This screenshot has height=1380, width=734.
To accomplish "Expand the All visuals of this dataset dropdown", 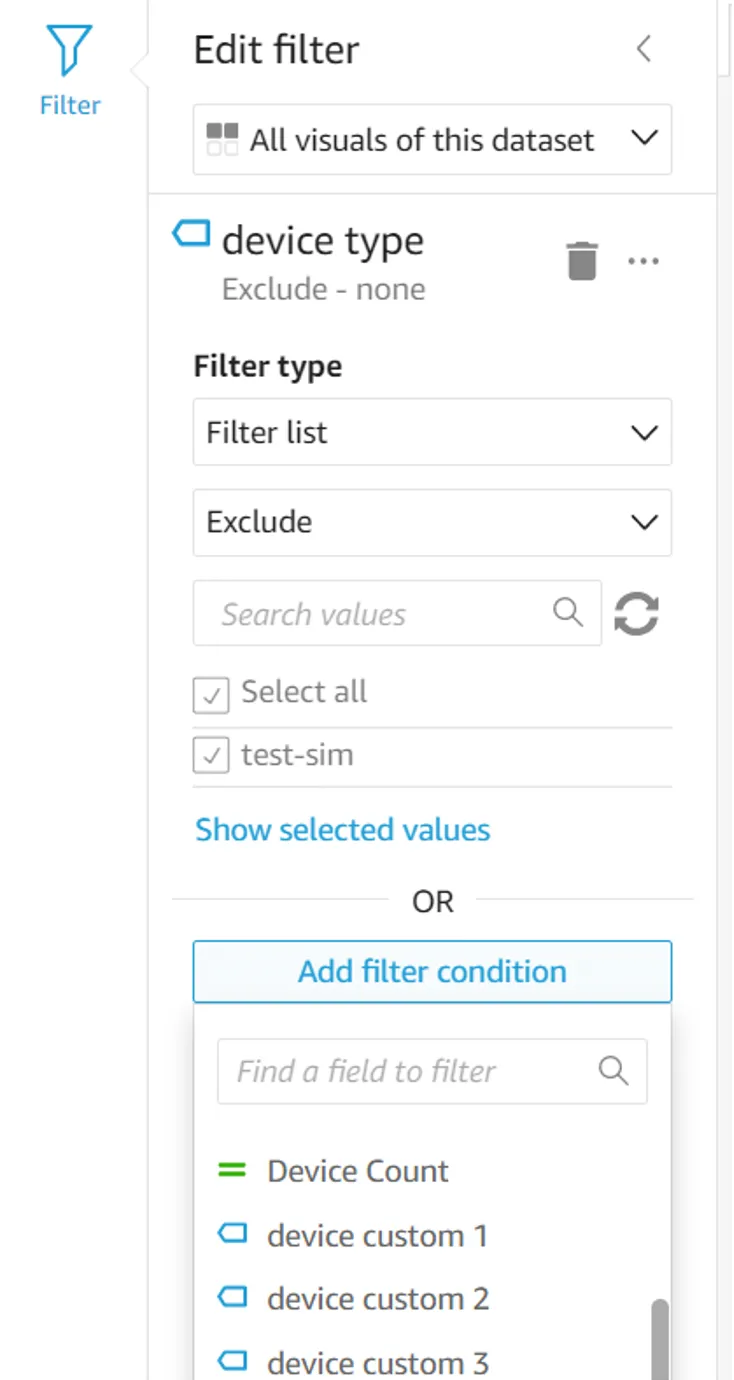I will (x=432, y=139).
